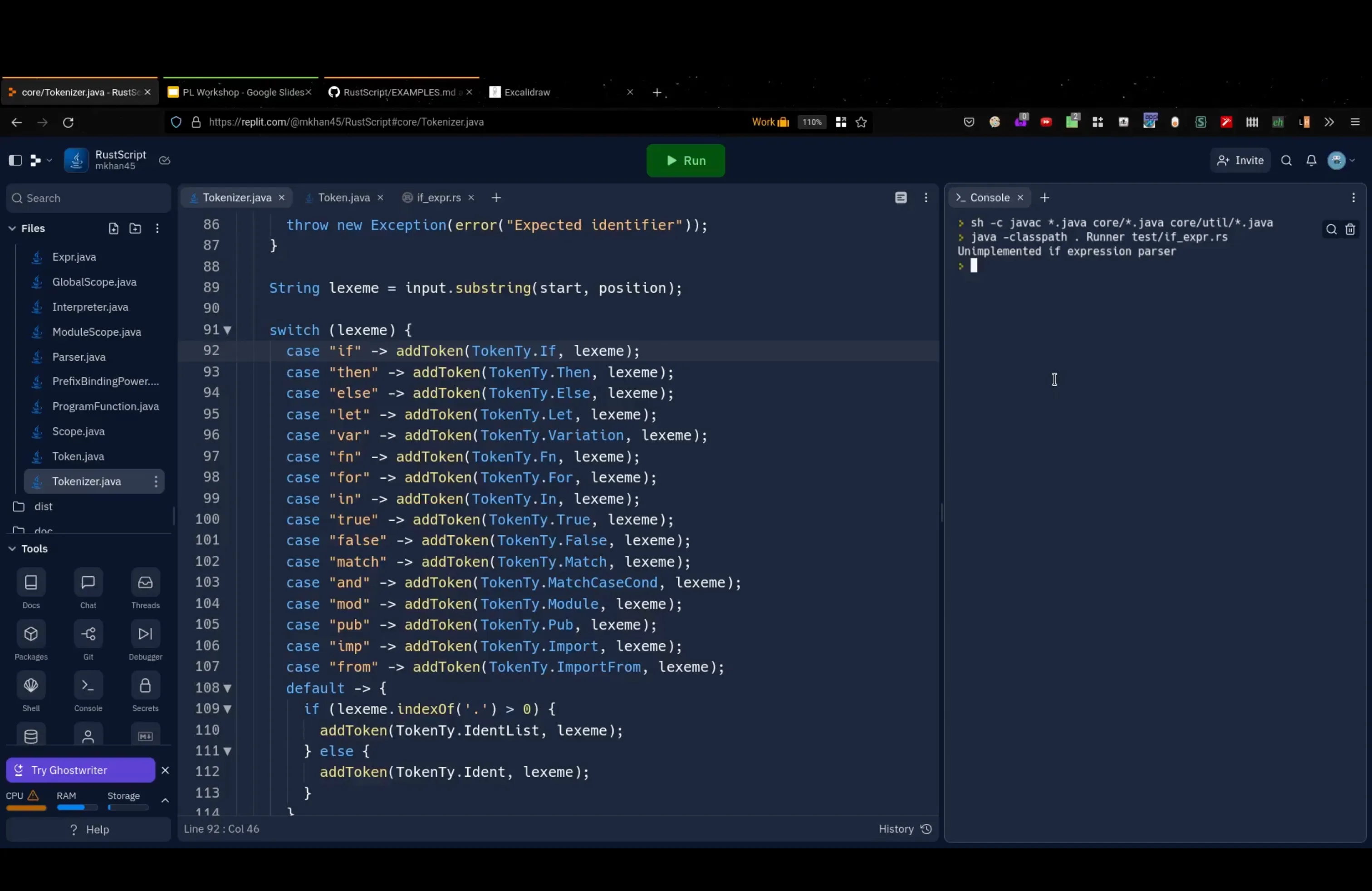This screenshot has width=1372, height=891.
Task: Search within the console output
Action: (x=1331, y=230)
